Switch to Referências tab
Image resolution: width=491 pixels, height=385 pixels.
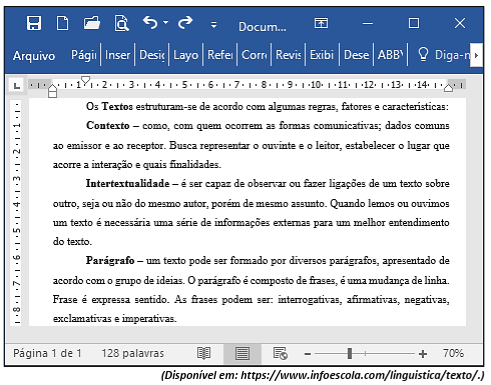click(220, 55)
